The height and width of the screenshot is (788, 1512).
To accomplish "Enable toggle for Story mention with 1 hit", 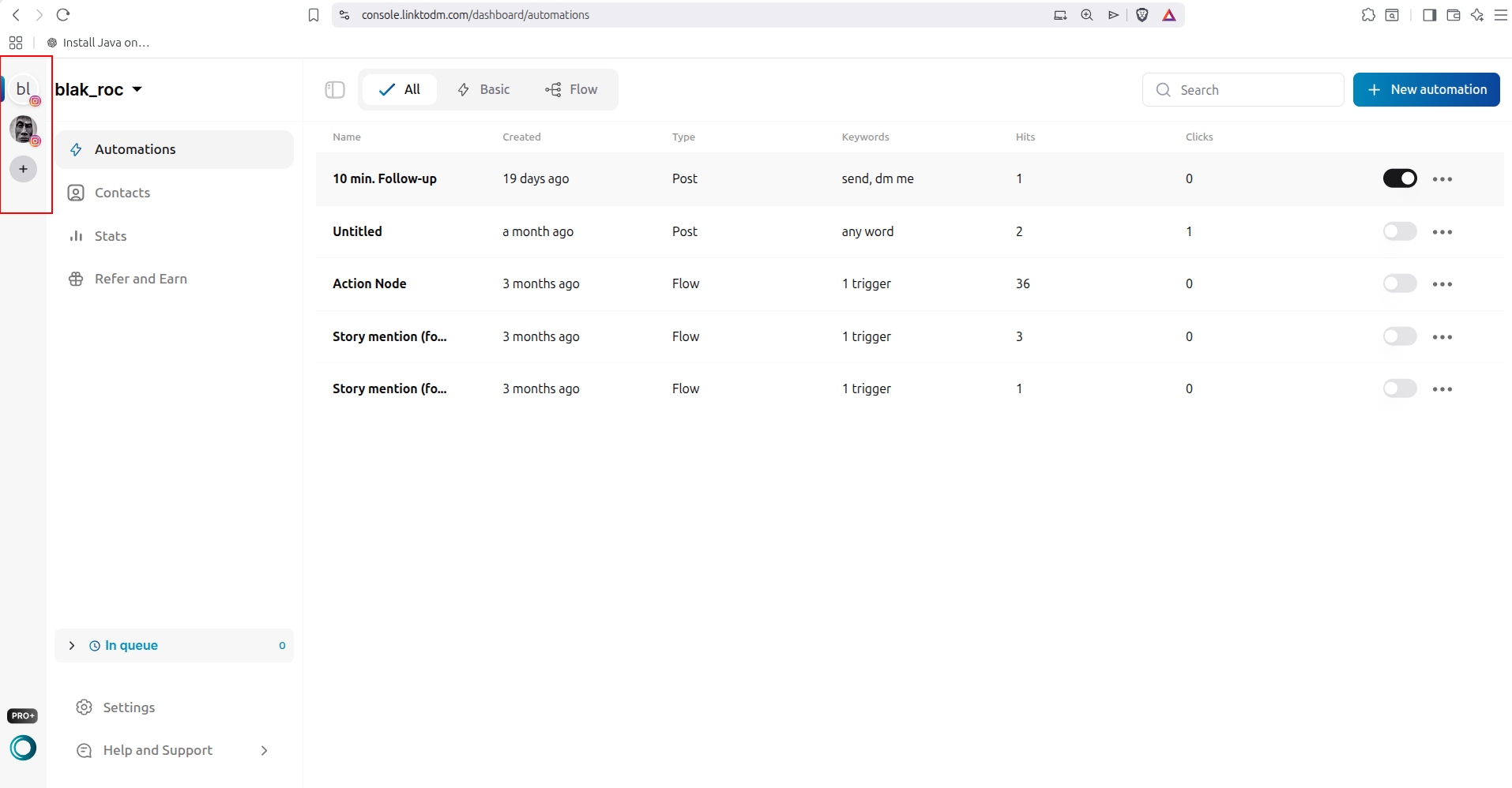I will [x=1400, y=388].
